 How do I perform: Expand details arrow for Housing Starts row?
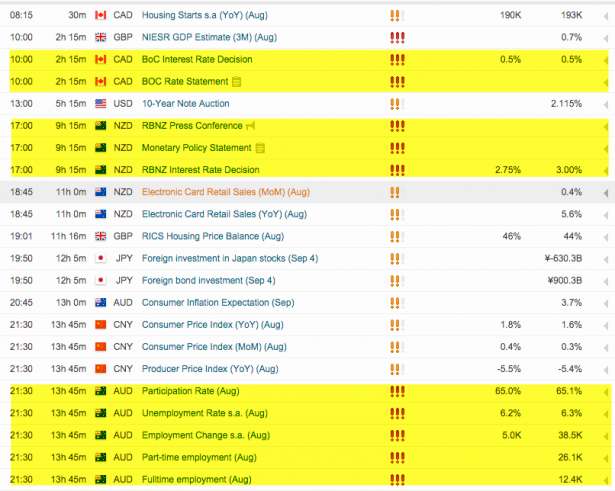tap(606, 16)
